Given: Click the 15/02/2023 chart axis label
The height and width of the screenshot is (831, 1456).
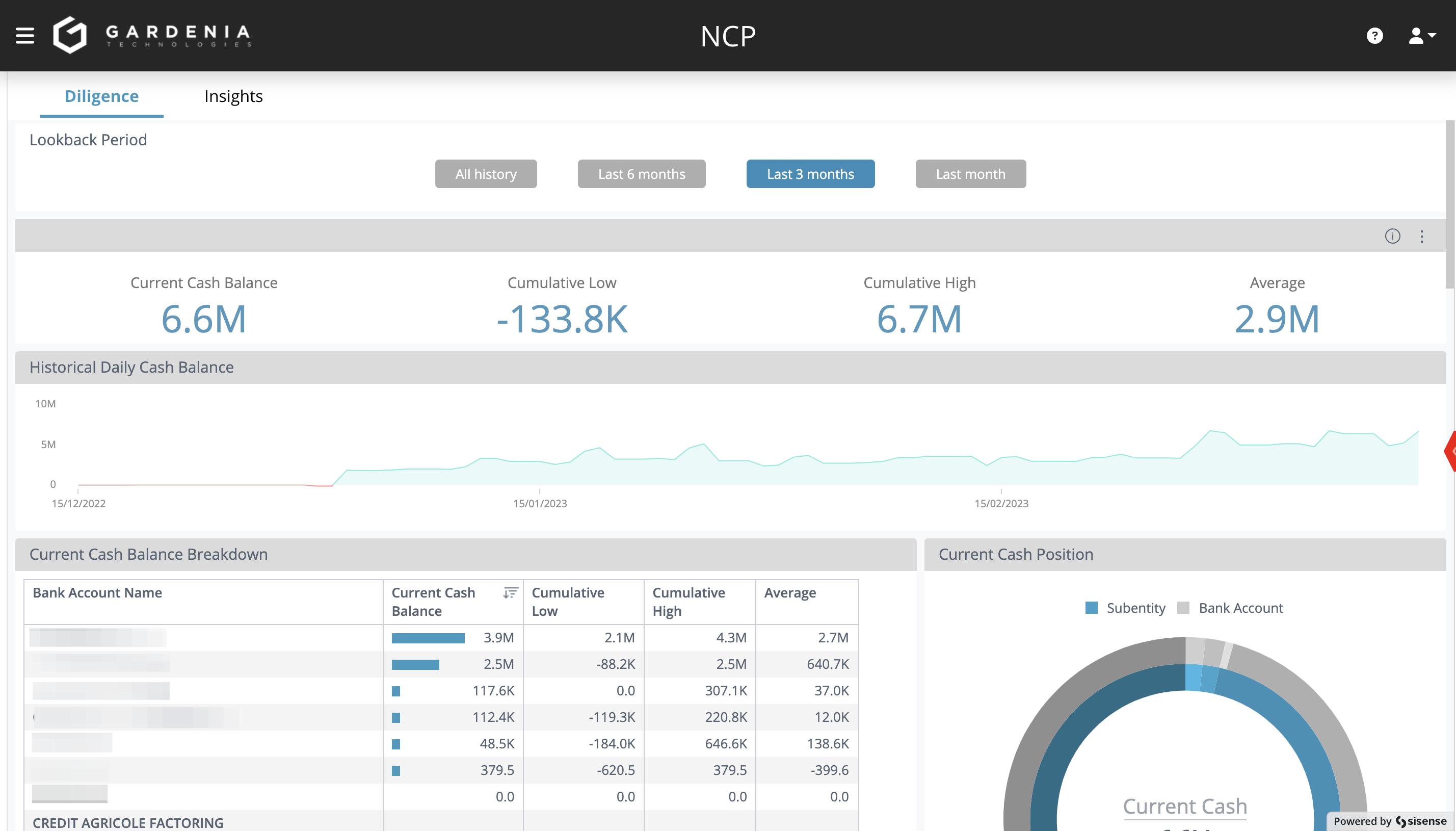Looking at the screenshot, I should pyautogui.click(x=1001, y=503).
